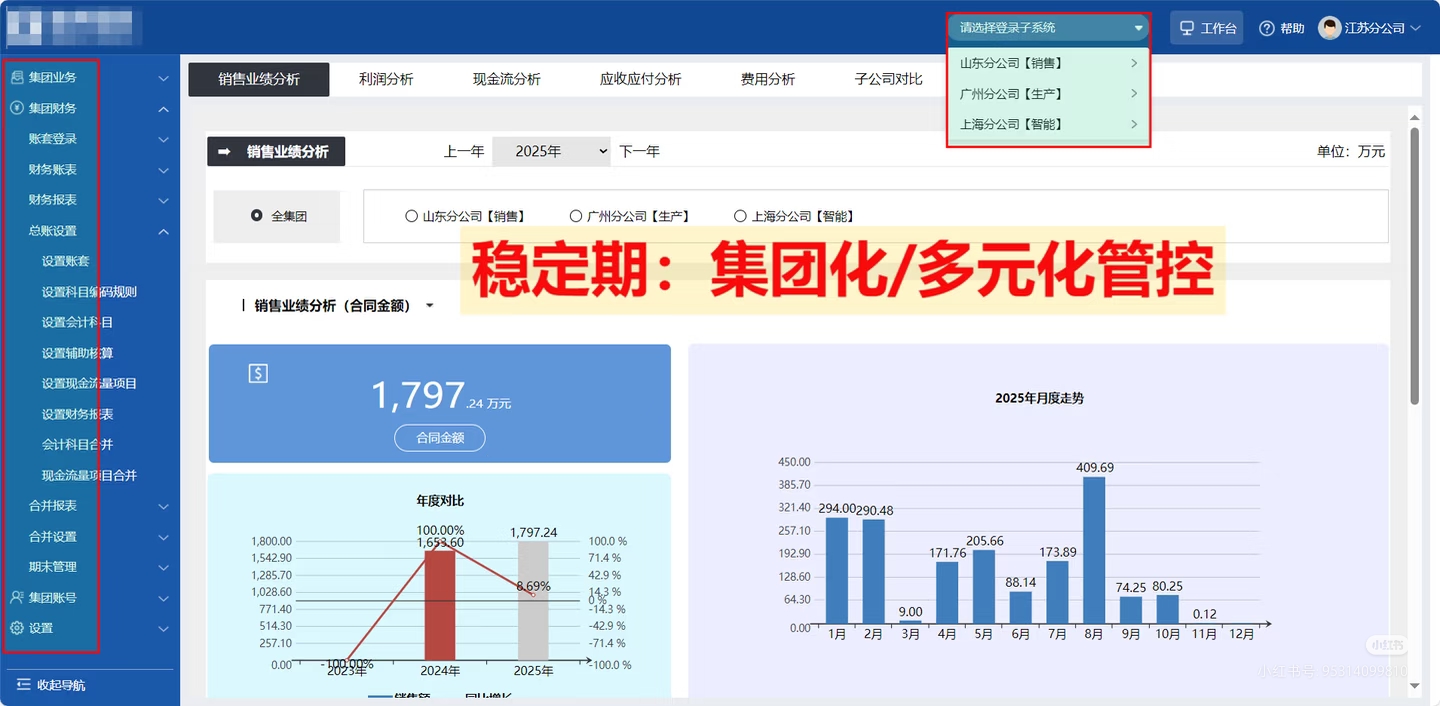The image size is (1440, 706).
Task: Switch to the 现金流分析 tab
Action: click(x=507, y=79)
